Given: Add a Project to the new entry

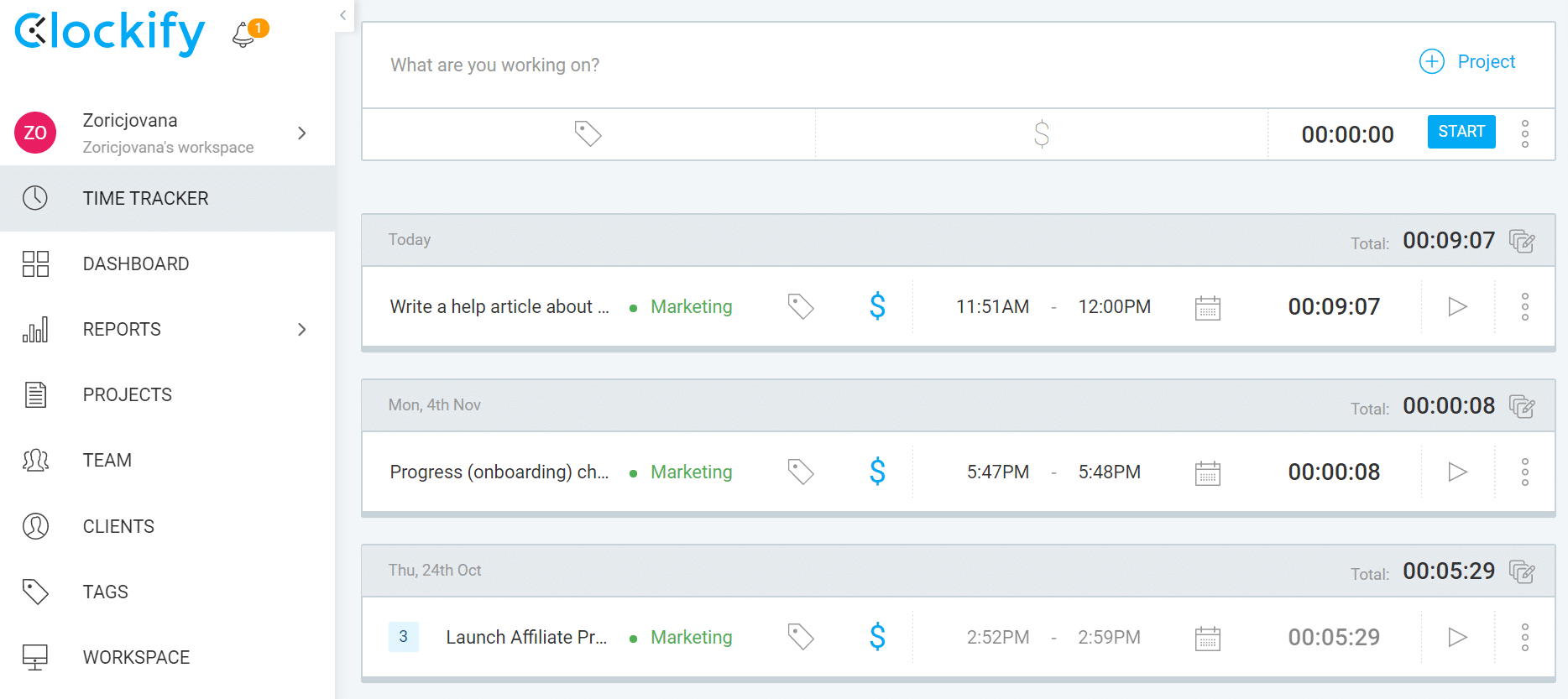Looking at the screenshot, I should click(1467, 62).
